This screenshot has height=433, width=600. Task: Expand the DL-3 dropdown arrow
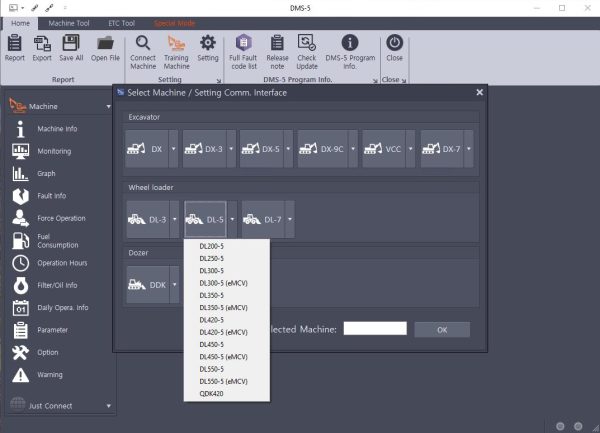(x=174, y=219)
